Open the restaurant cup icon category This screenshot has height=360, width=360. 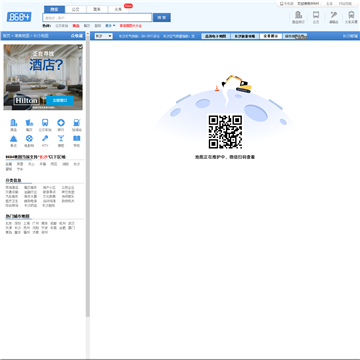pos(29,123)
